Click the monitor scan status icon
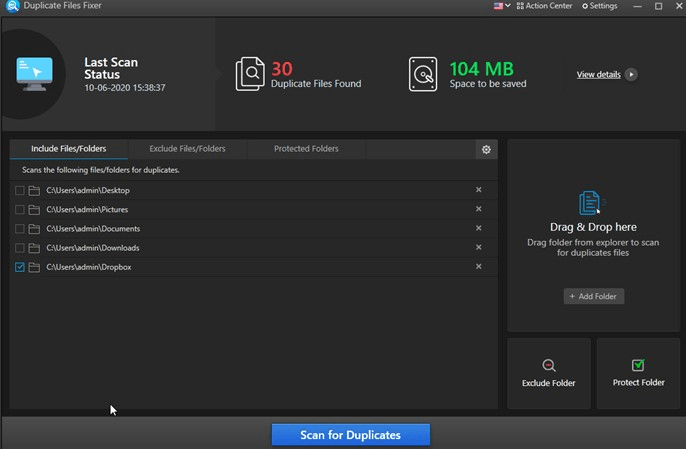 [x=34, y=74]
